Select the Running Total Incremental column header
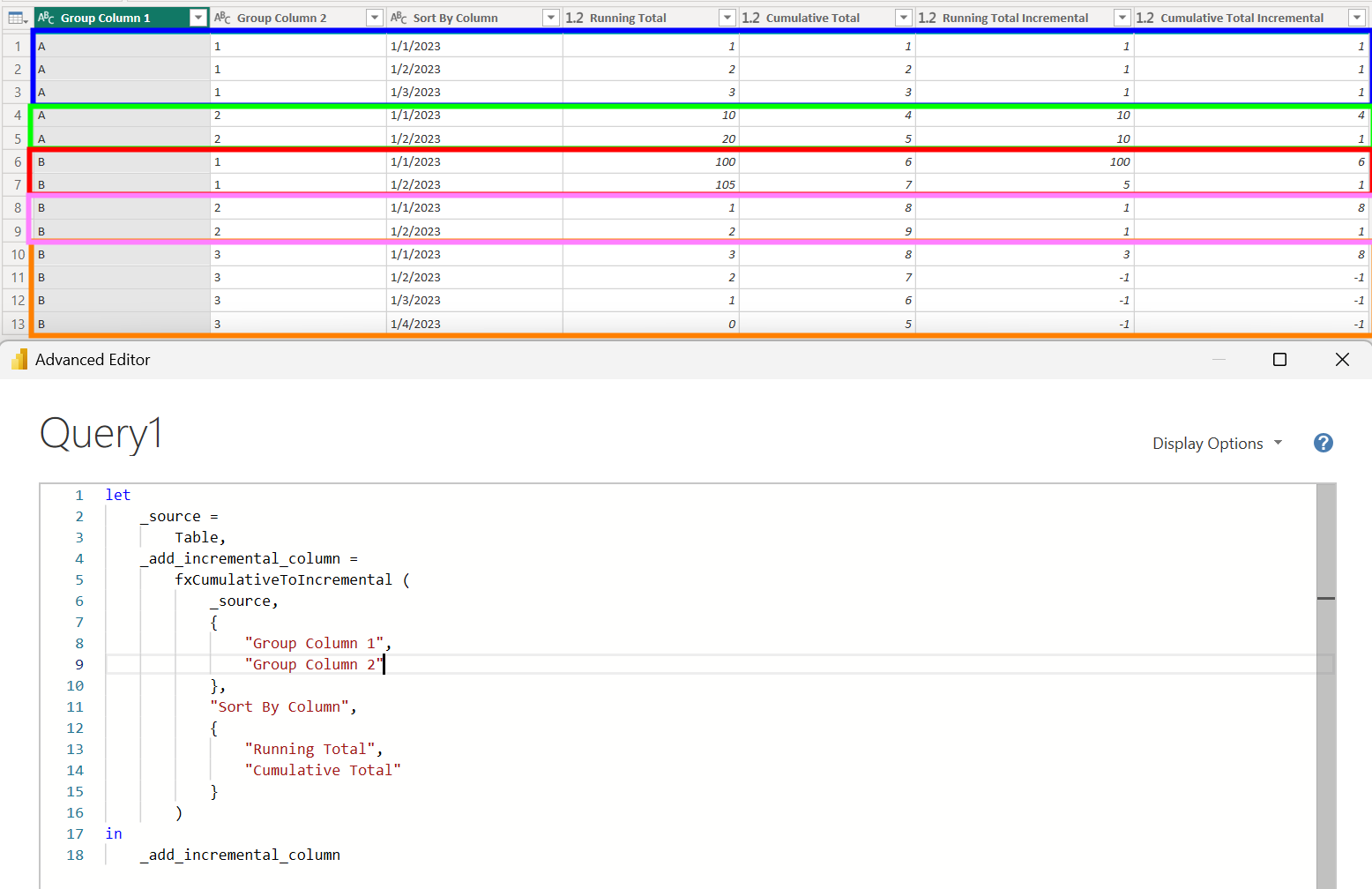Screen dimensions: 1372x889 point(1015,18)
